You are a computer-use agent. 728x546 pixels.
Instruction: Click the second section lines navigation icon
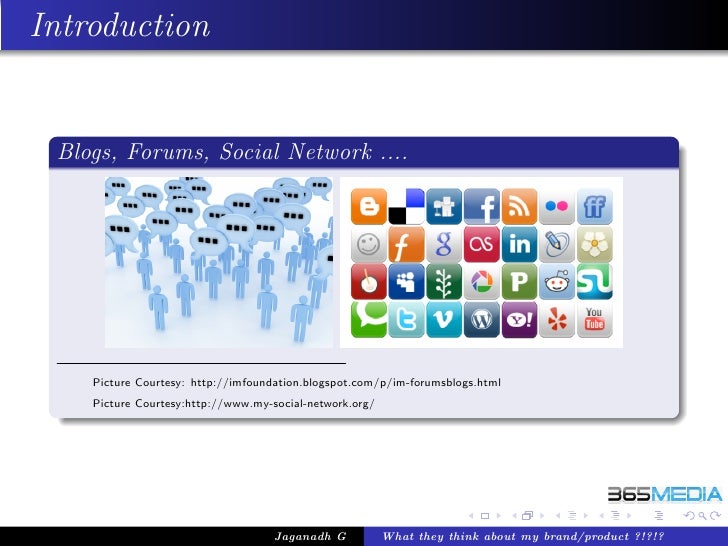[616, 515]
